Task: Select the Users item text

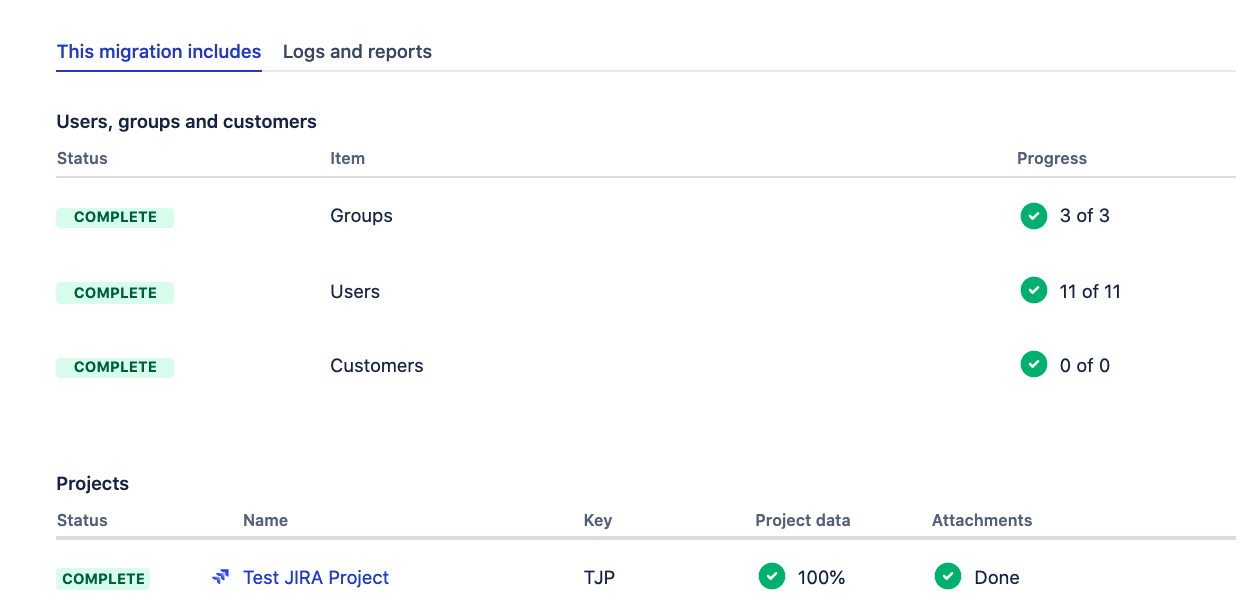Action: tap(355, 292)
